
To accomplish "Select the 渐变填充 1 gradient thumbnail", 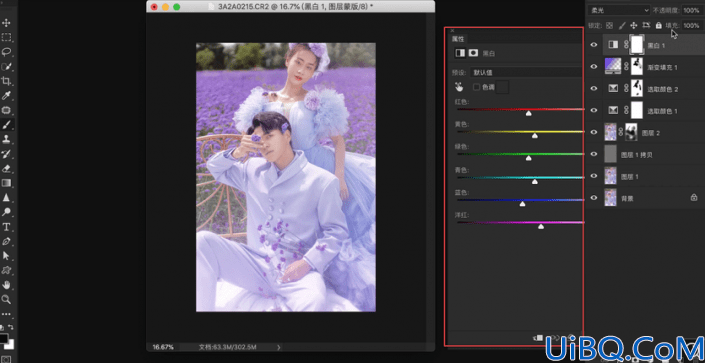I will (x=613, y=67).
